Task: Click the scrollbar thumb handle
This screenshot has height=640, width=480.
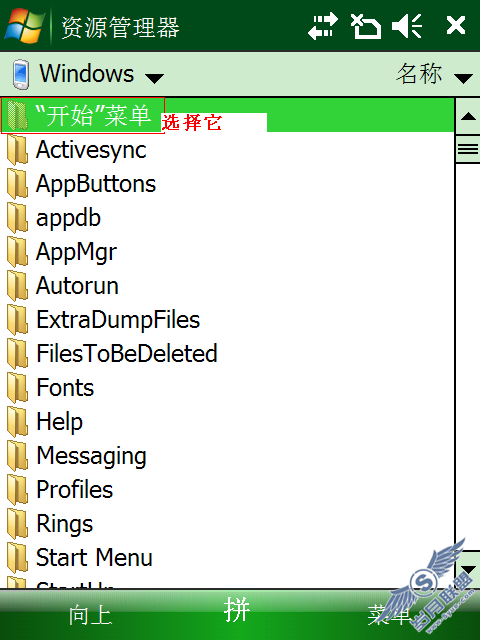Action: [468, 149]
